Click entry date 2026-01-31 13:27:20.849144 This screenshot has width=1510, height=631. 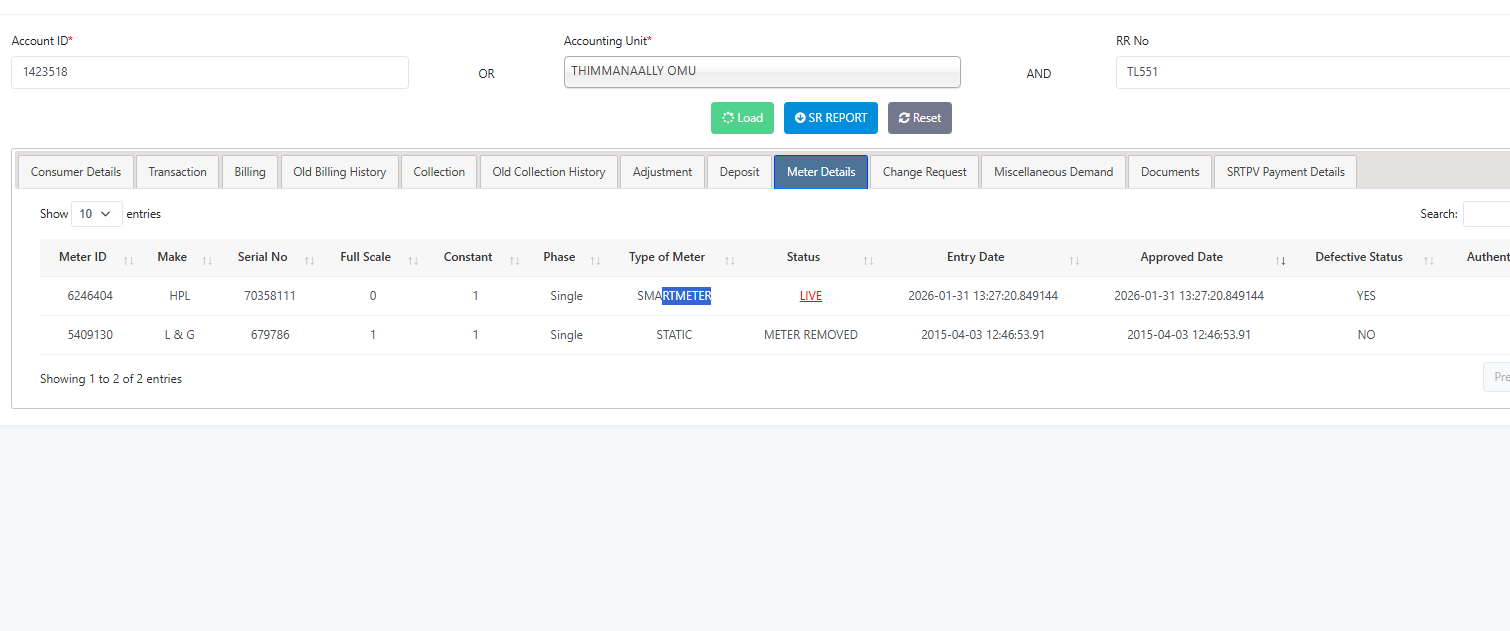[x=983, y=296]
